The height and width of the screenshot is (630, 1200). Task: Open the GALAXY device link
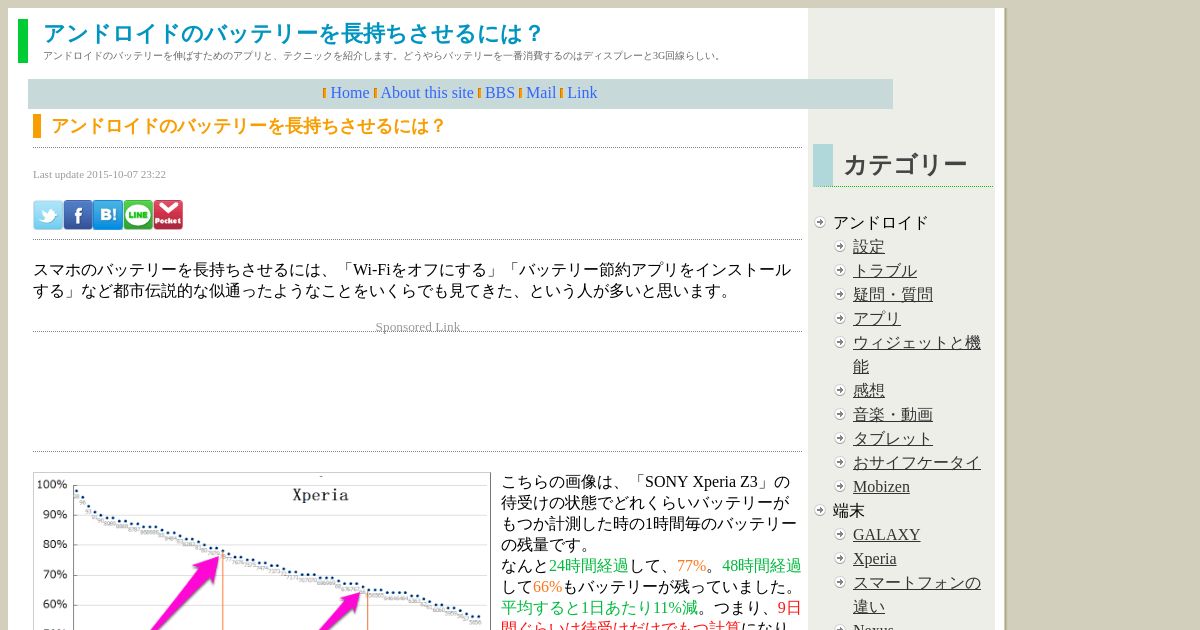click(x=887, y=535)
